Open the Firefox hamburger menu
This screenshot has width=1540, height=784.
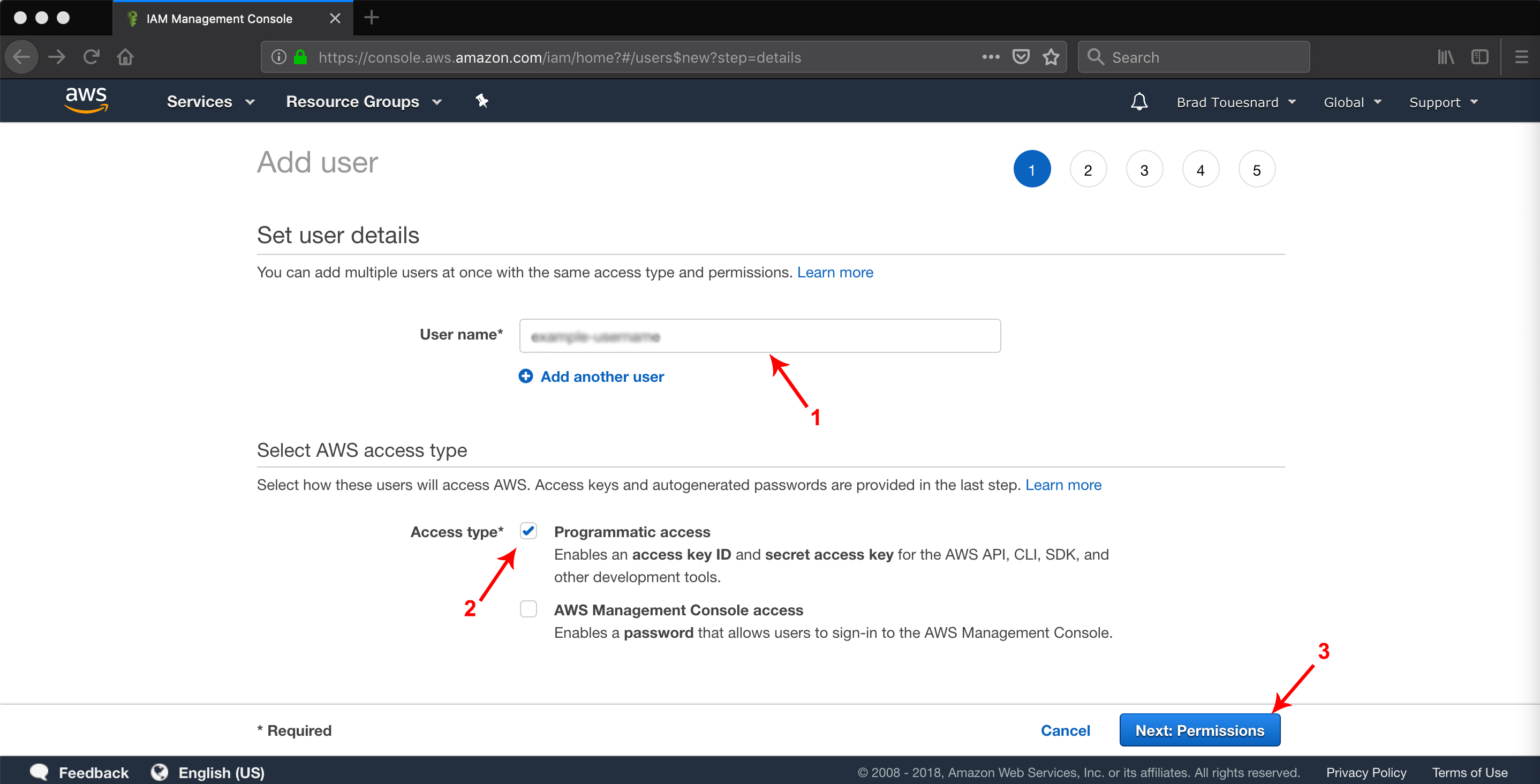pyautogui.click(x=1521, y=57)
